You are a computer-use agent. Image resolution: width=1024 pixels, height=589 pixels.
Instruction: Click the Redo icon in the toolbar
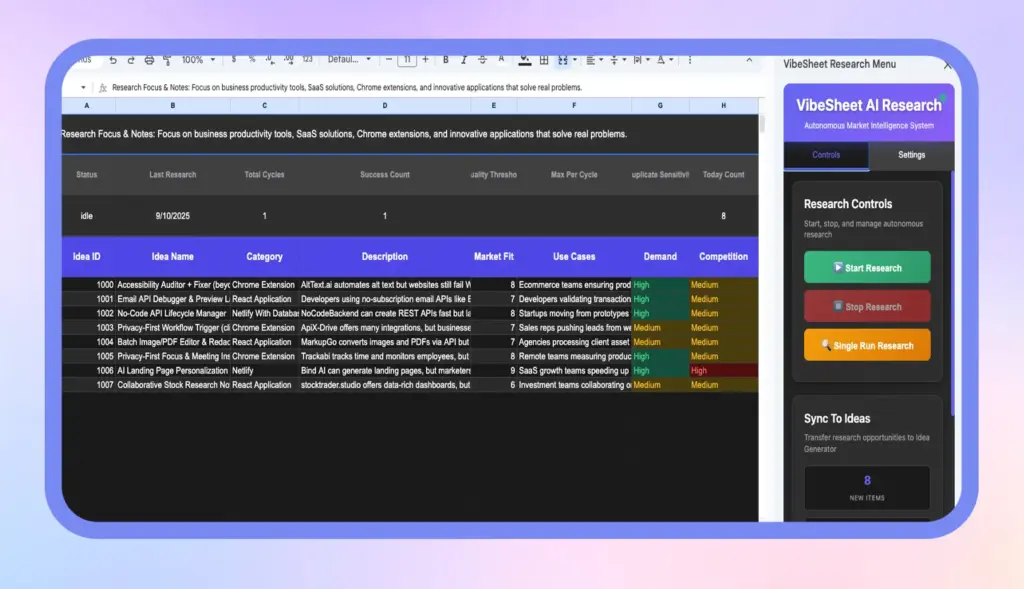pyautogui.click(x=131, y=60)
